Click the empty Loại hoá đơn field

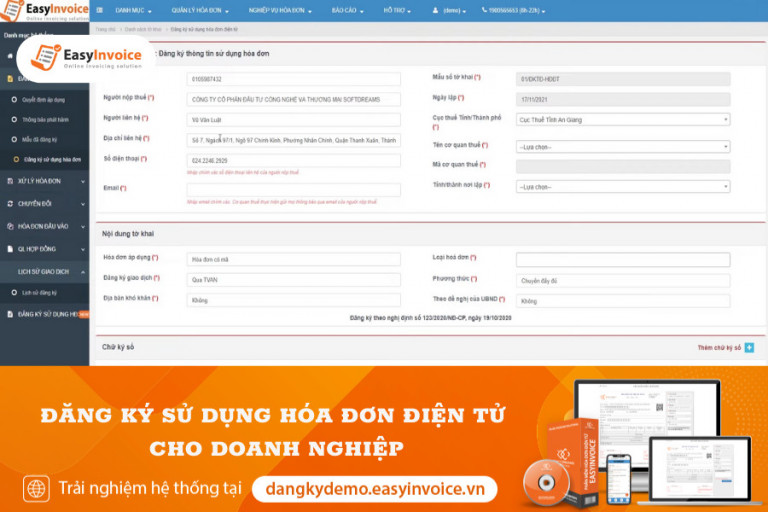[623, 260]
